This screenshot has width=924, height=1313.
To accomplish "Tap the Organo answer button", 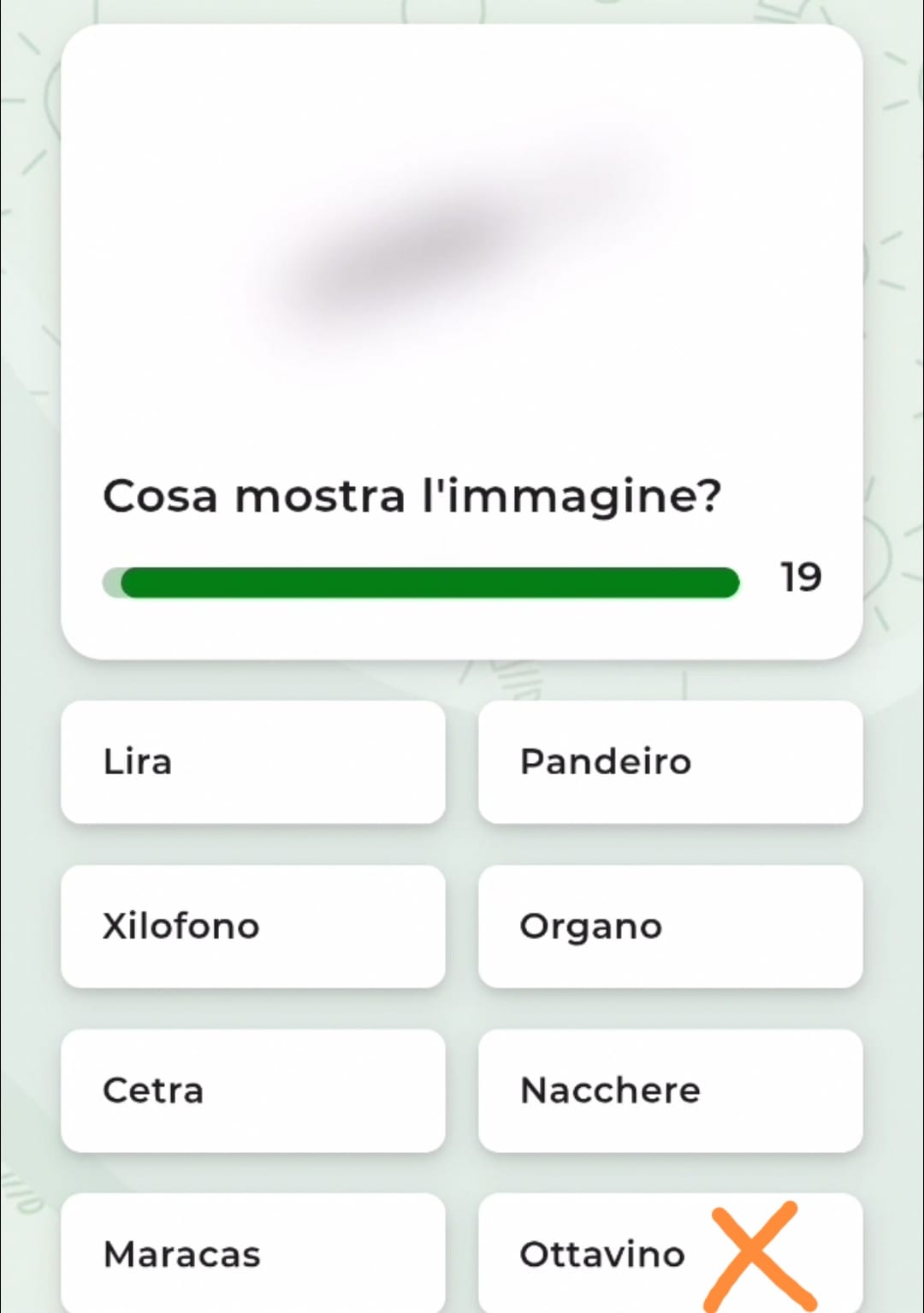I will click(670, 926).
